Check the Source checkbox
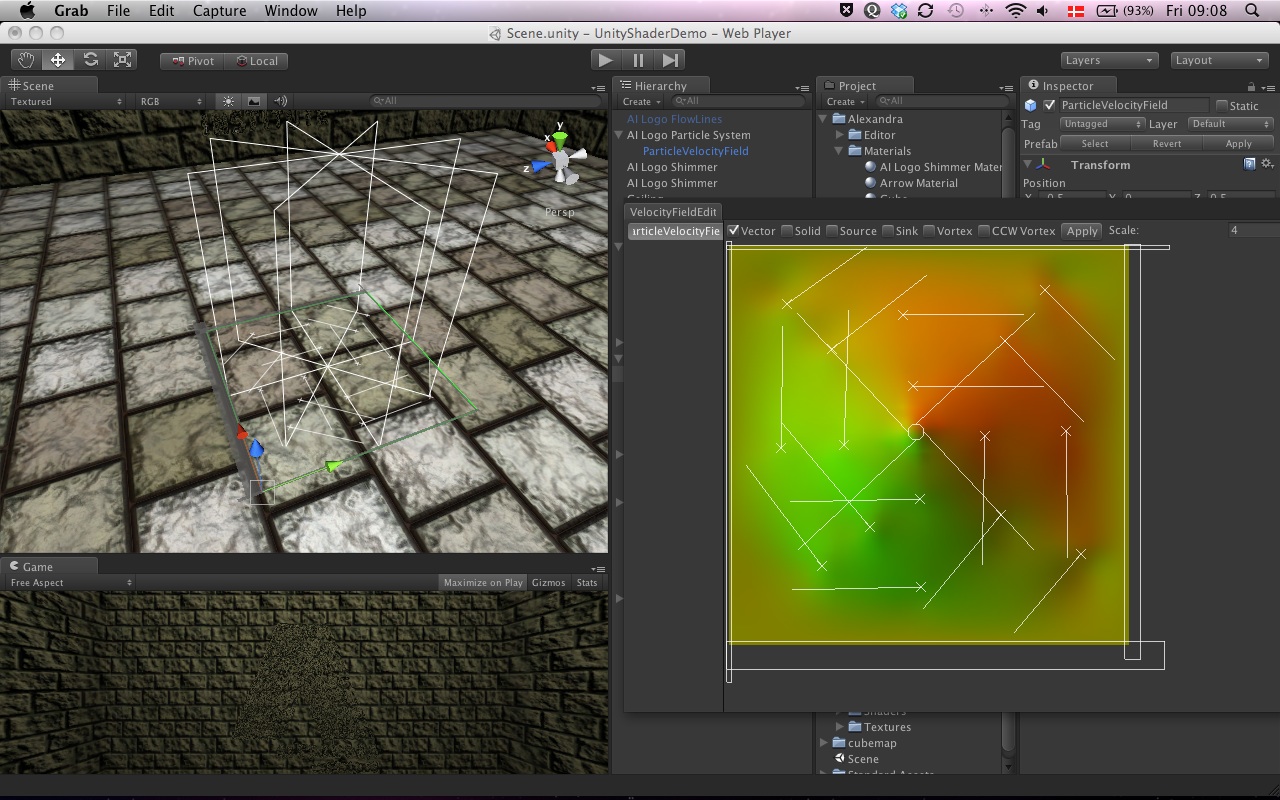Viewport: 1280px width, 800px height. click(832, 231)
